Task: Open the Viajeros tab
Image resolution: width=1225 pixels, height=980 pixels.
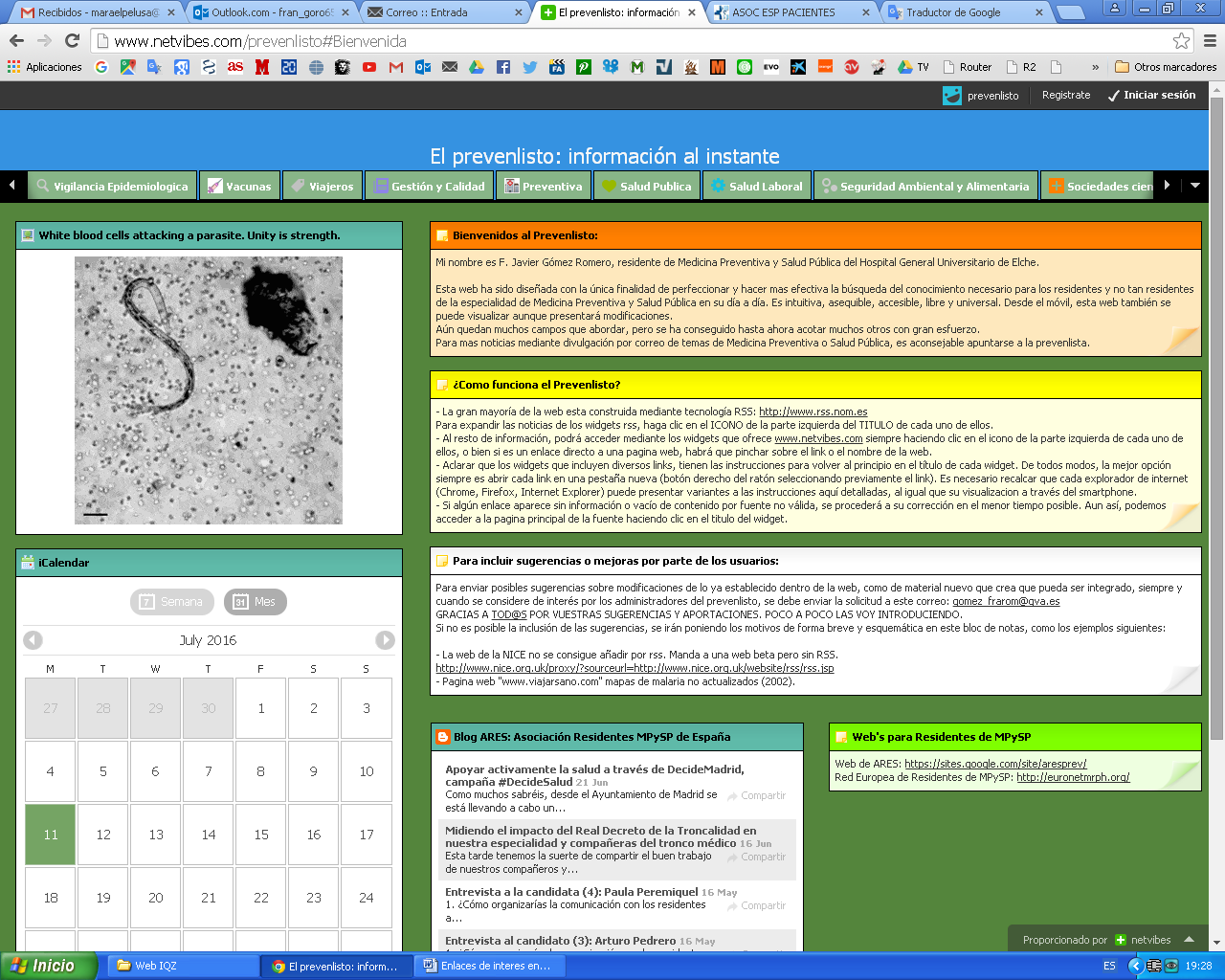Action: (x=323, y=186)
